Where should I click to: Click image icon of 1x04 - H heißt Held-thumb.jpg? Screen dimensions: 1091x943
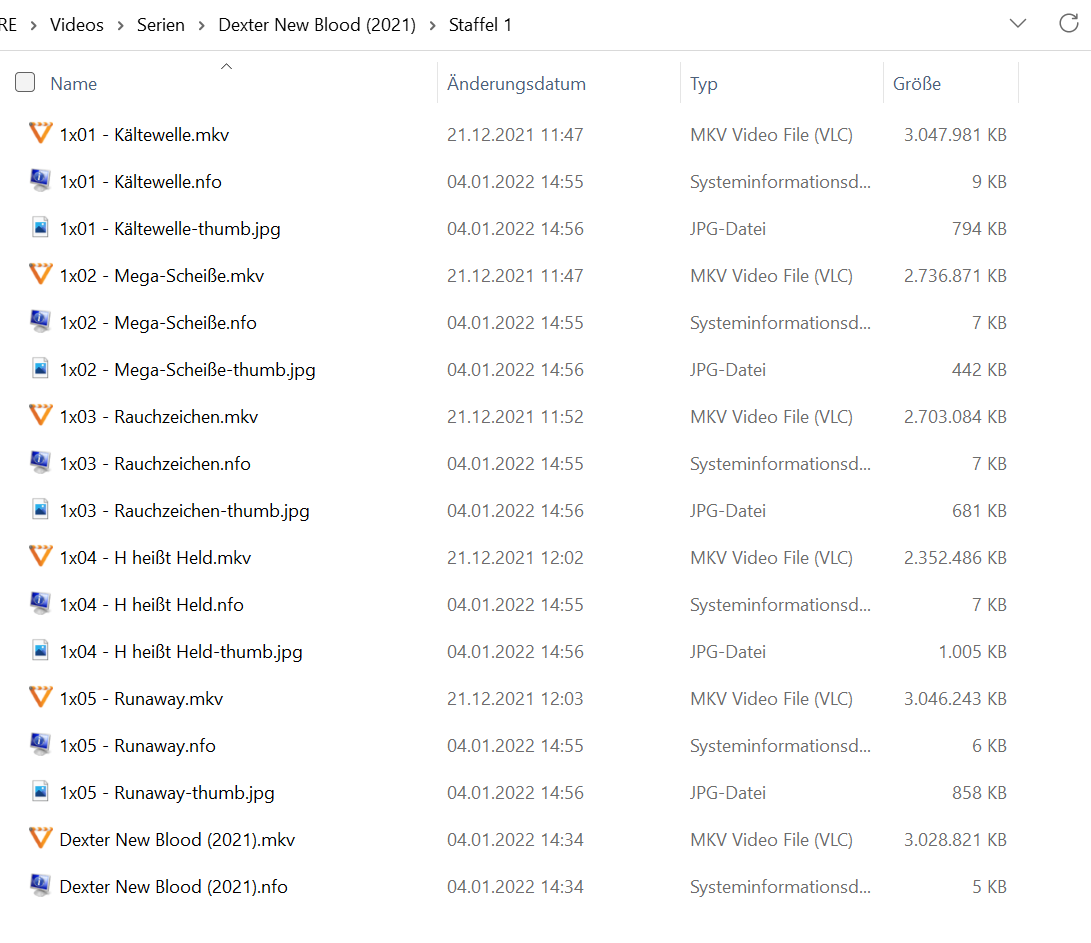click(40, 651)
